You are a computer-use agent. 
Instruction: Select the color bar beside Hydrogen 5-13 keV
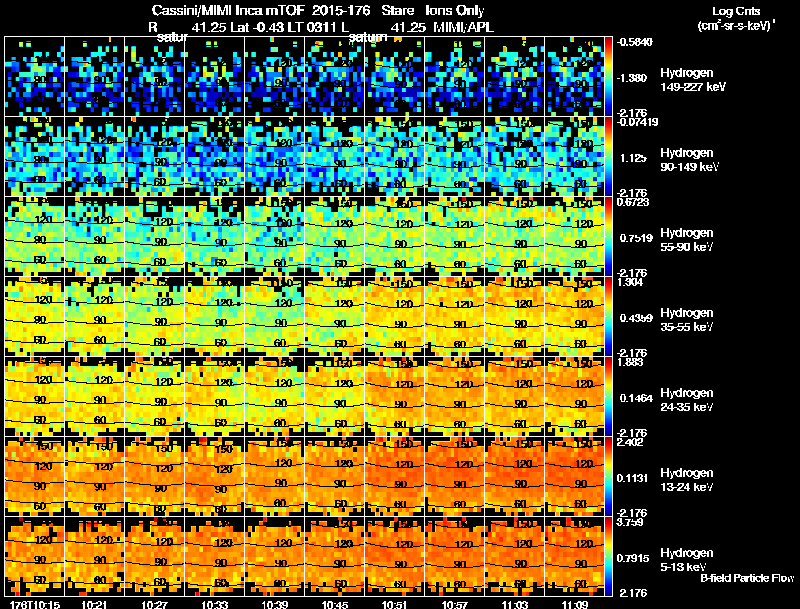click(x=608, y=557)
